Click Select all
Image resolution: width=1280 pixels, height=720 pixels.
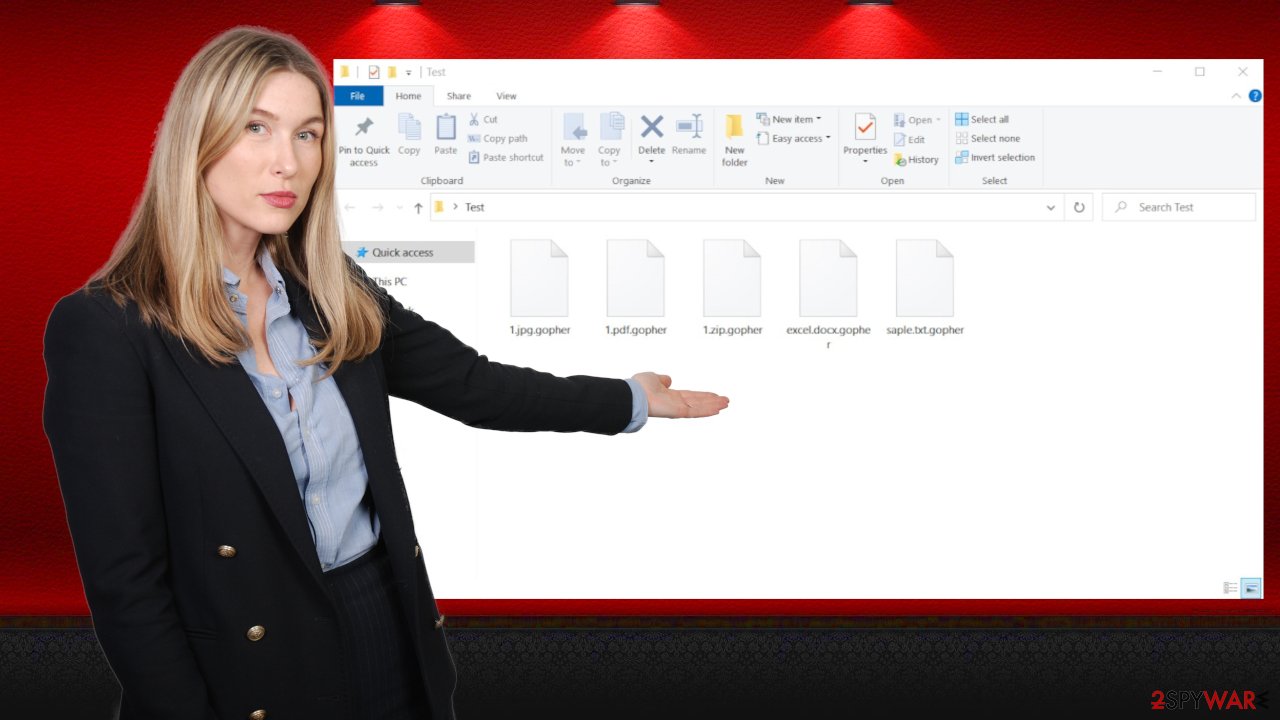pyautogui.click(x=982, y=120)
